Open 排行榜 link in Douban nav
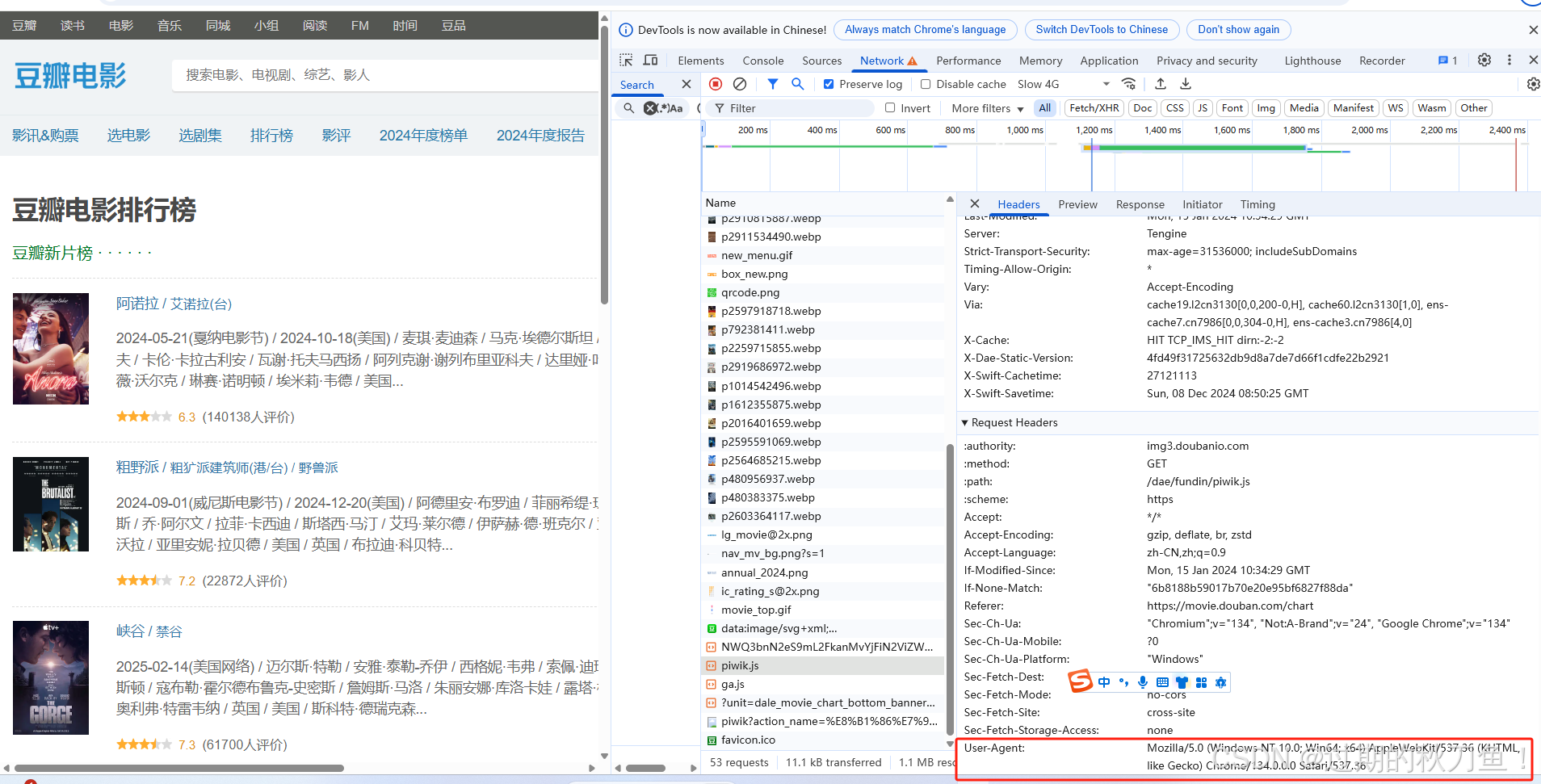 [271, 136]
